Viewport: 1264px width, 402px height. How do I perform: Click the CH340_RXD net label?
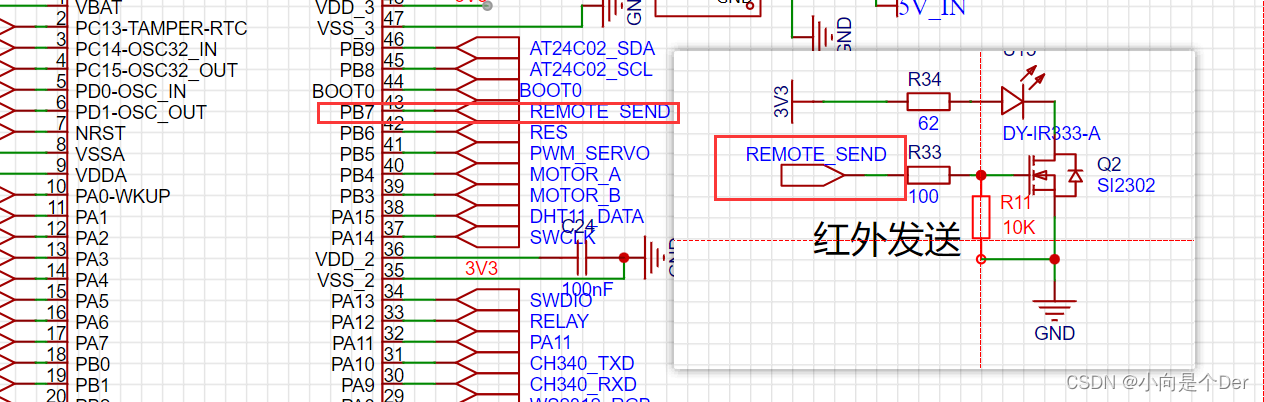click(x=583, y=384)
